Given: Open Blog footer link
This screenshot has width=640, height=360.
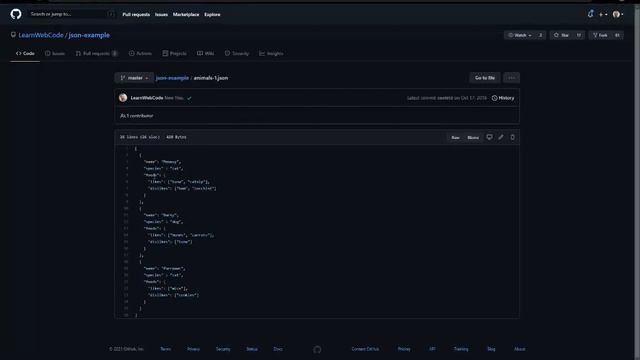Looking at the screenshot, I should coord(491,349).
